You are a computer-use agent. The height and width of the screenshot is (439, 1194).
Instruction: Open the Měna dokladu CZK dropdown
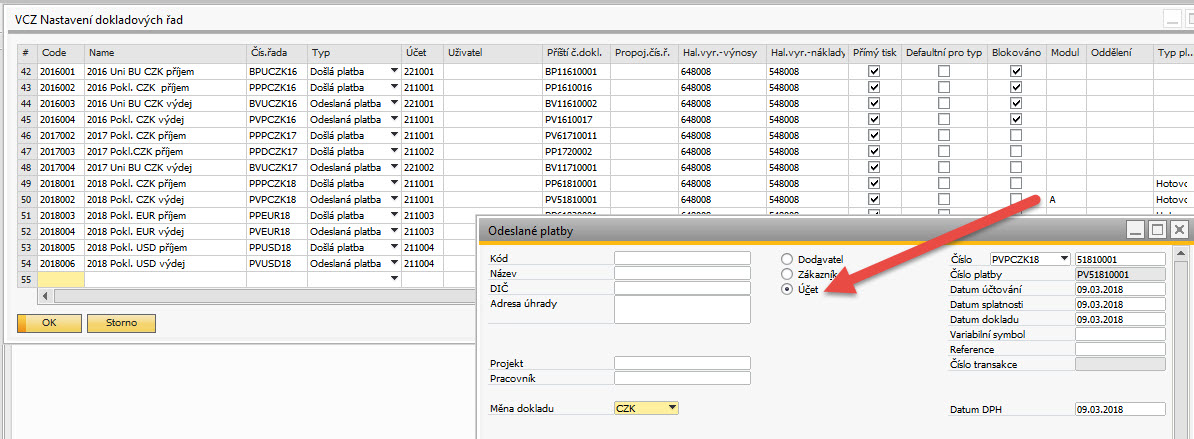pos(672,409)
